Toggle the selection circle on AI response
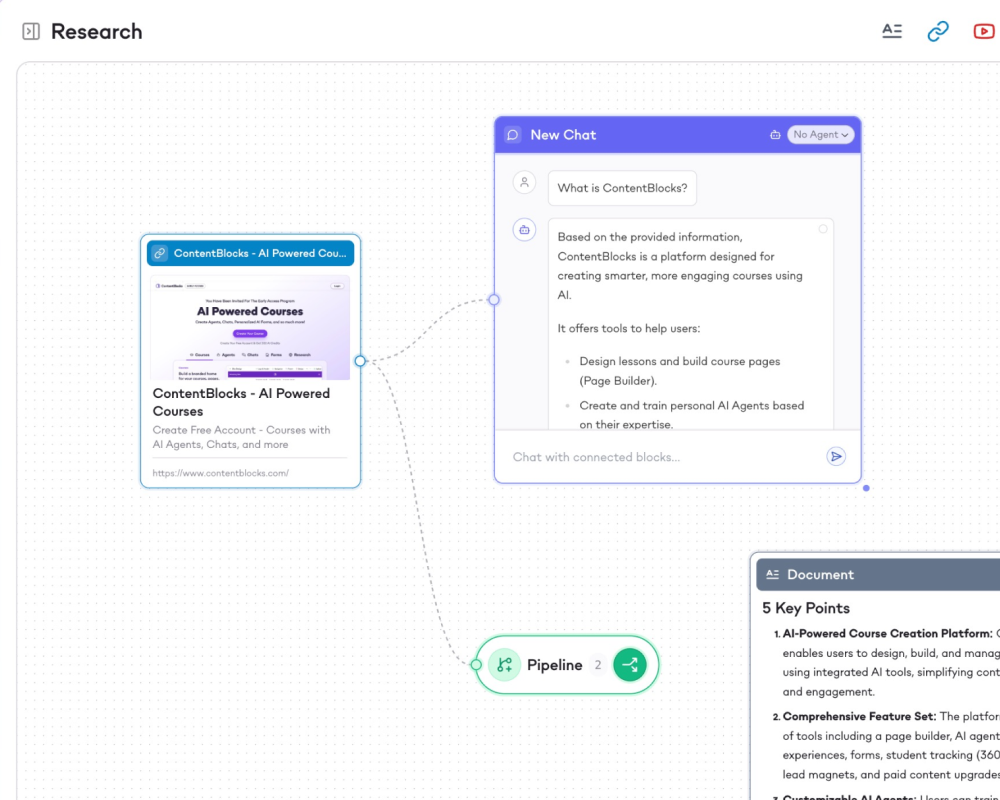This screenshot has height=800, width=1000. pos(823,229)
